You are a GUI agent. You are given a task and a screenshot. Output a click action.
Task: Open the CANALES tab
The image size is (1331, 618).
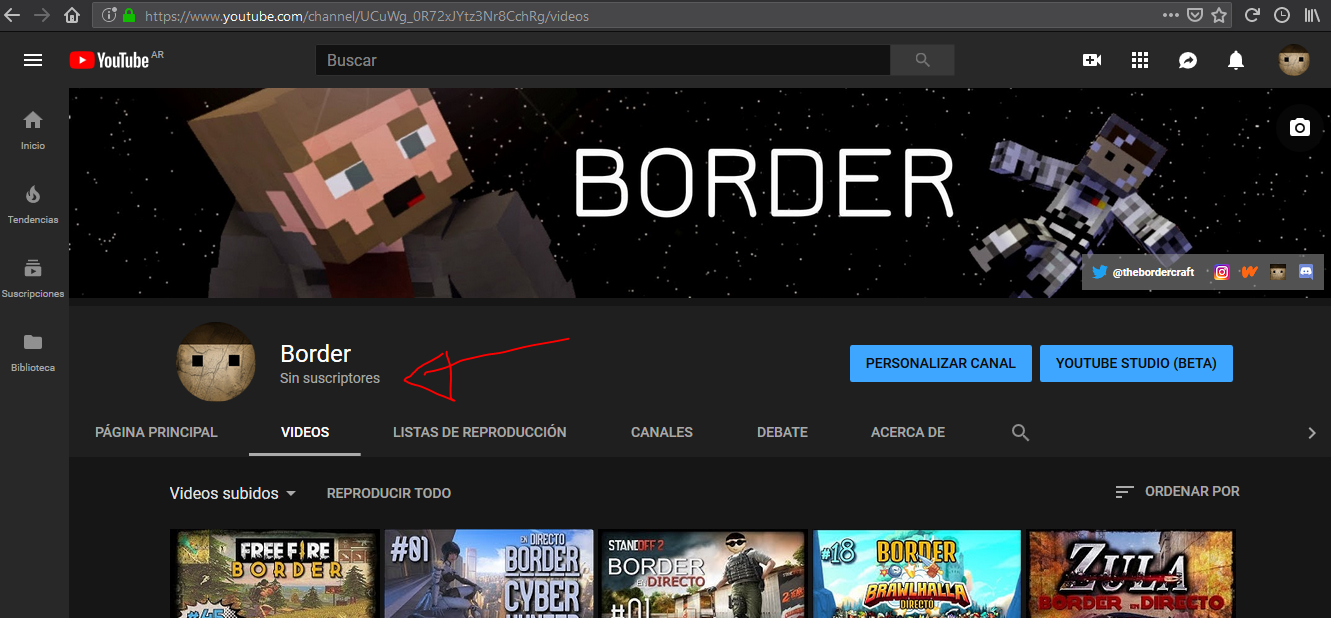pyautogui.click(x=662, y=432)
